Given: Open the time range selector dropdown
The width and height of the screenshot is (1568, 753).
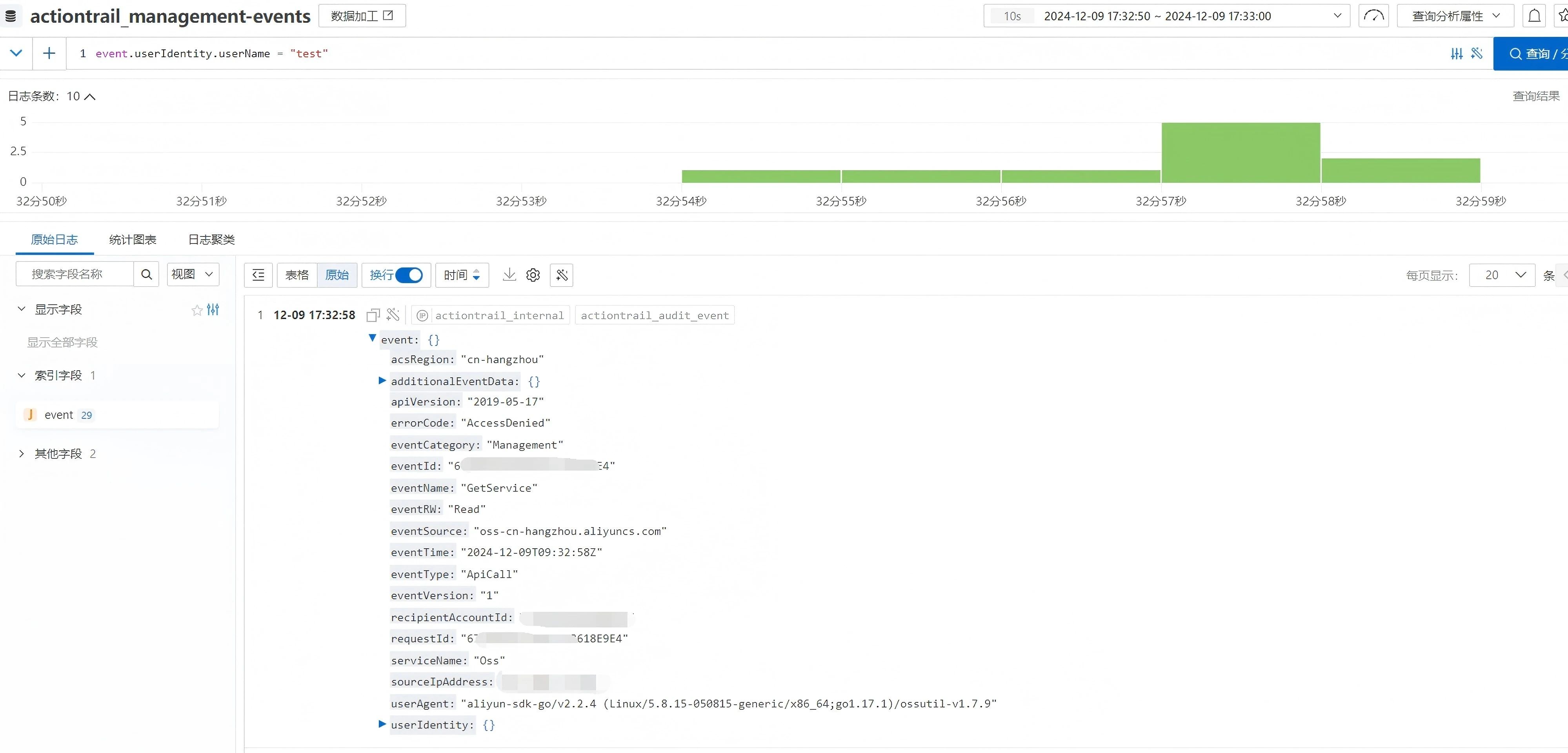Looking at the screenshot, I should coord(1166,16).
